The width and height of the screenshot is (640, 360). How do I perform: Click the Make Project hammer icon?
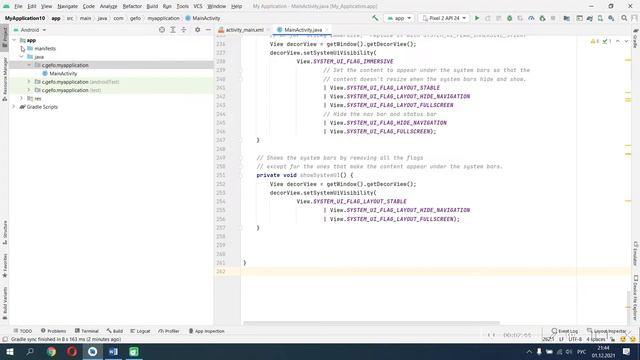coord(375,18)
